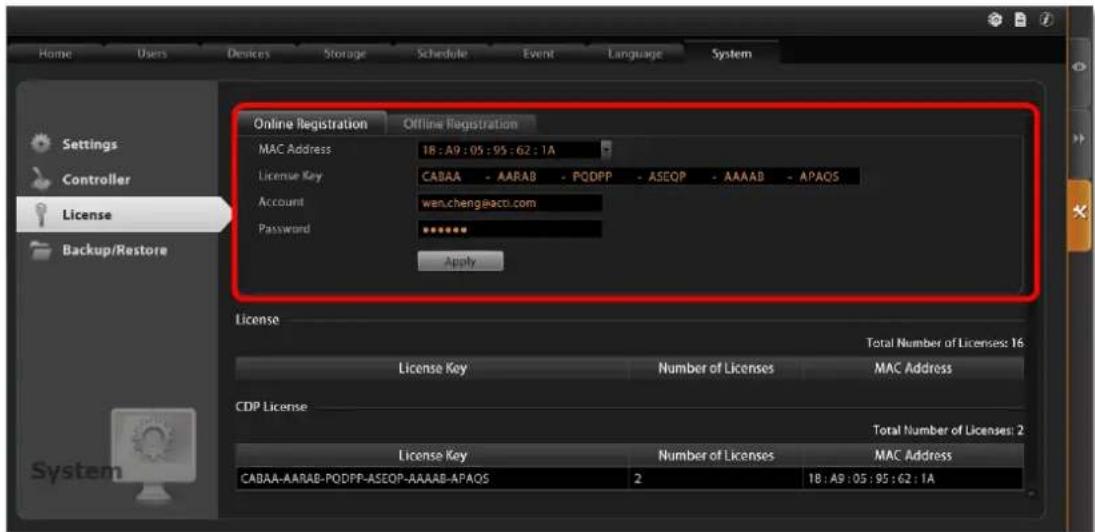This screenshot has height=532, width=1095.
Task: Open the Storage tab
Action: 345,54
